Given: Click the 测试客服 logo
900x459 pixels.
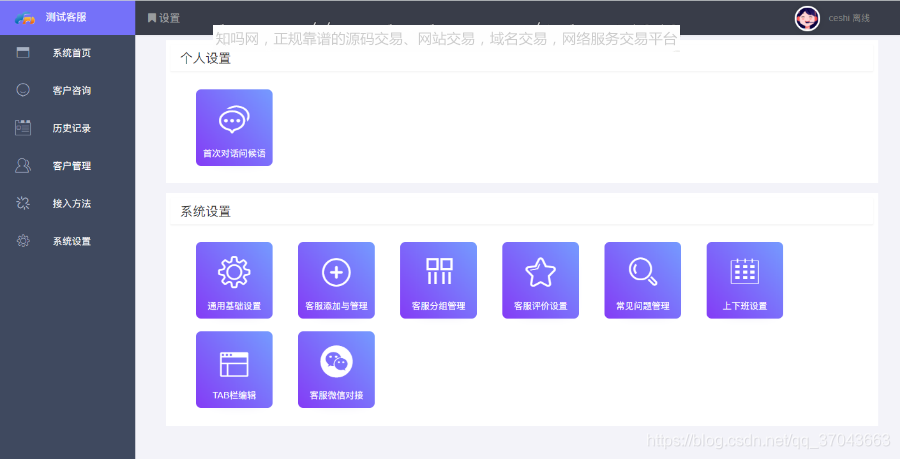Looking at the screenshot, I should click(67, 18).
